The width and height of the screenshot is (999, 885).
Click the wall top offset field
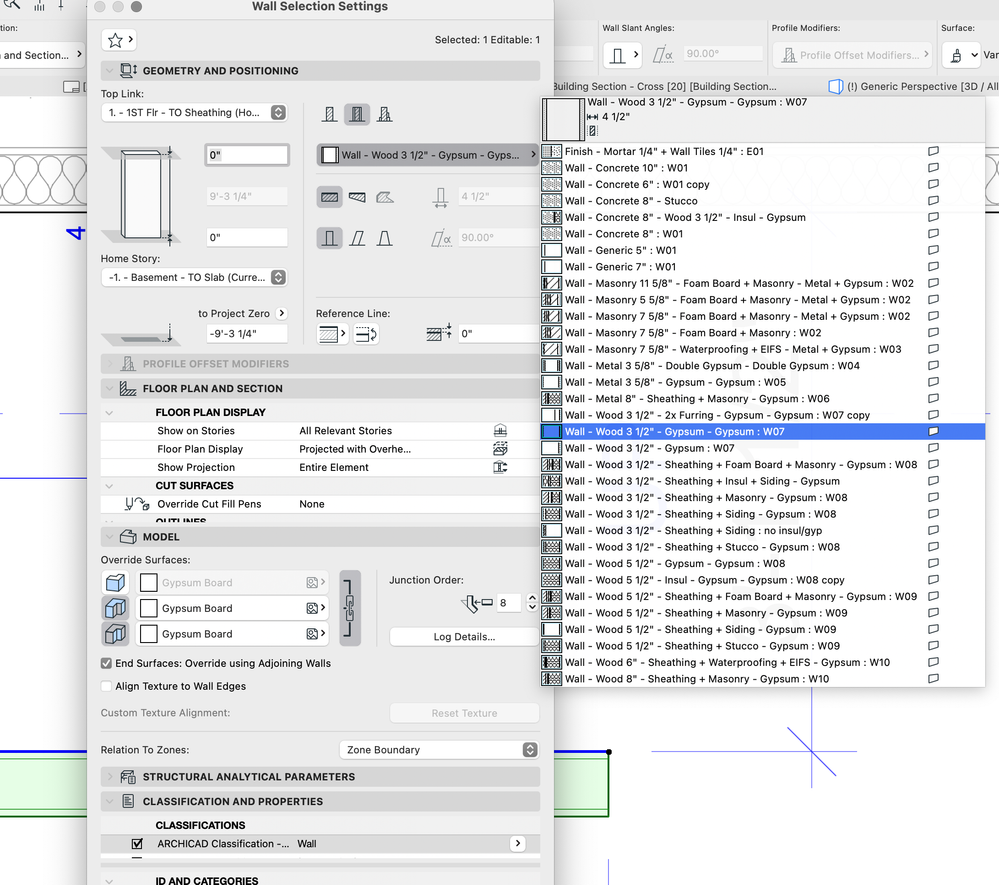[x=247, y=155]
